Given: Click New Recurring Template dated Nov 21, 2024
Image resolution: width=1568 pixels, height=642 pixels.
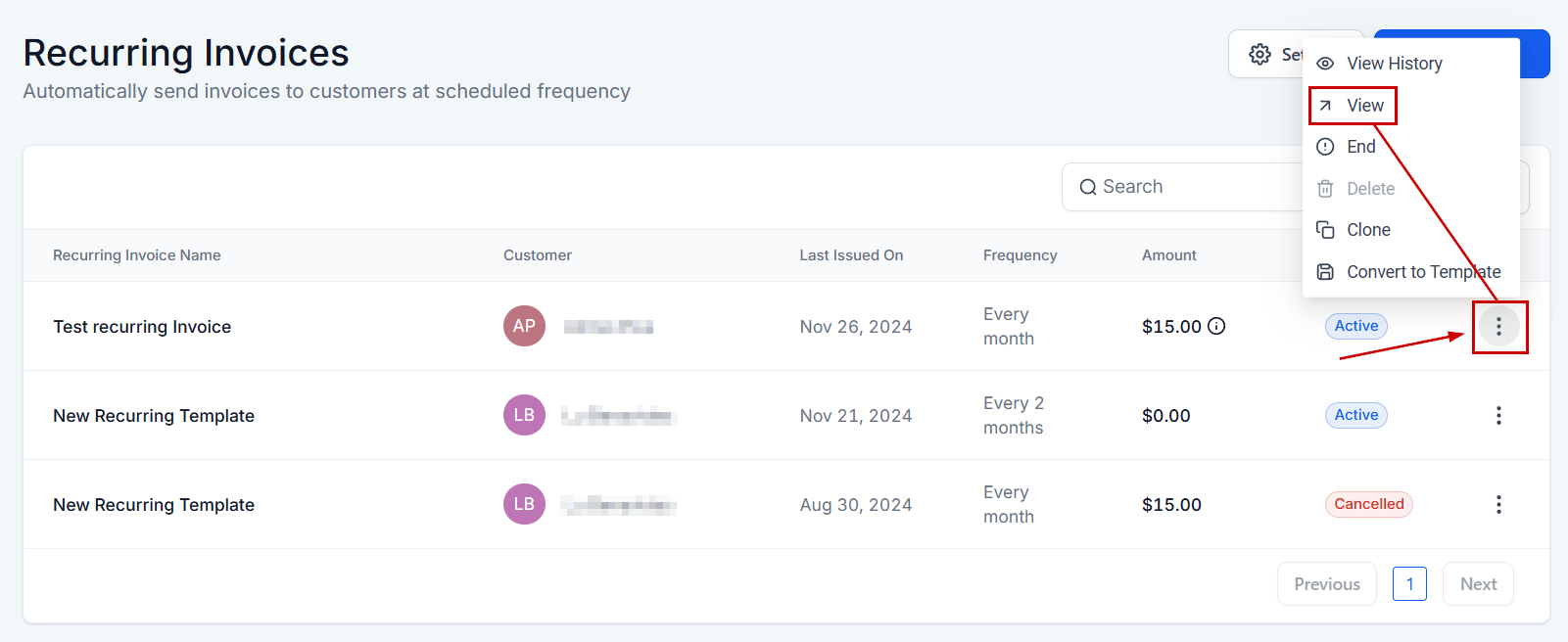Looking at the screenshot, I should tap(154, 416).
